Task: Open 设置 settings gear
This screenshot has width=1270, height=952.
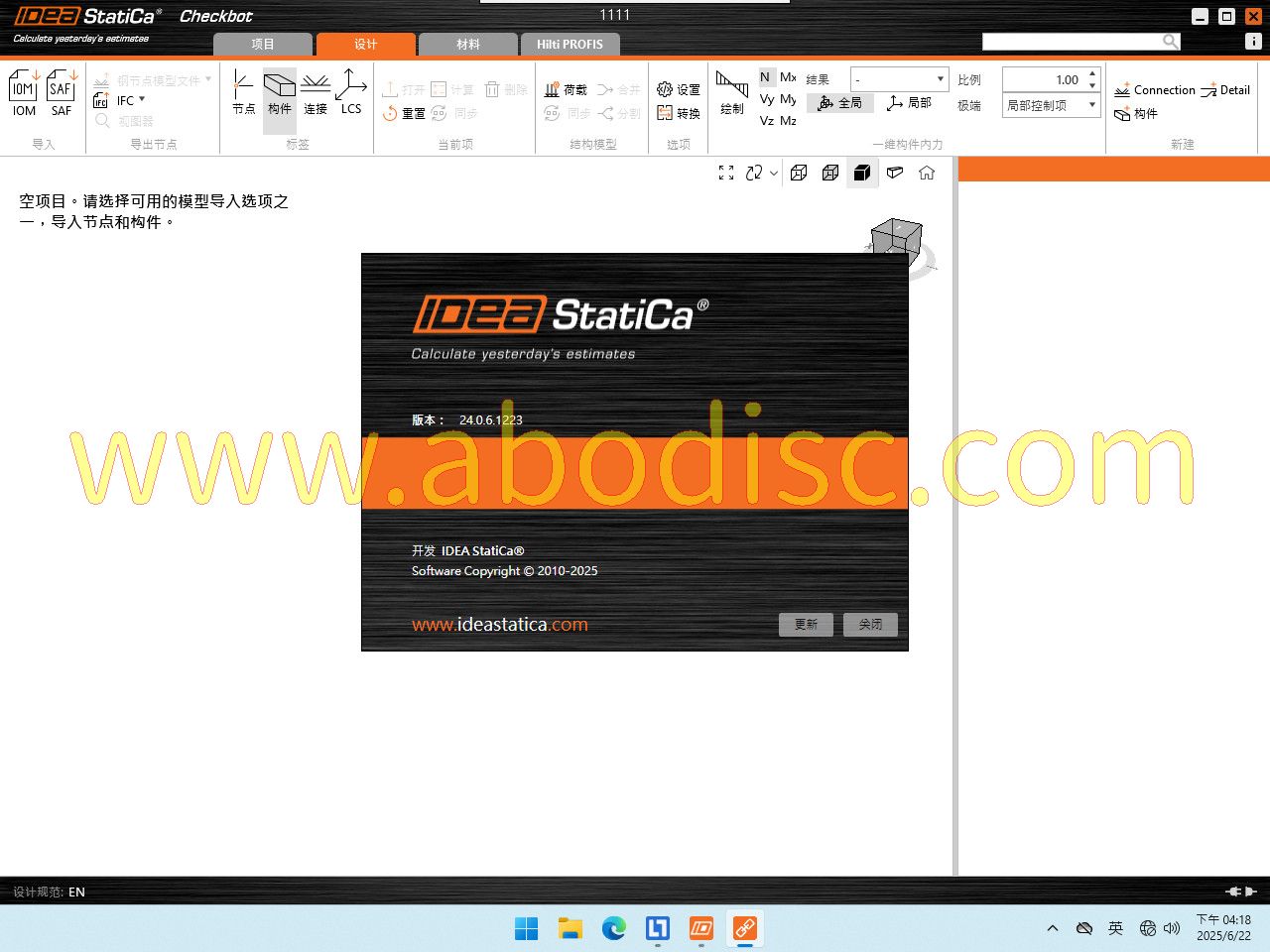Action: [665, 89]
